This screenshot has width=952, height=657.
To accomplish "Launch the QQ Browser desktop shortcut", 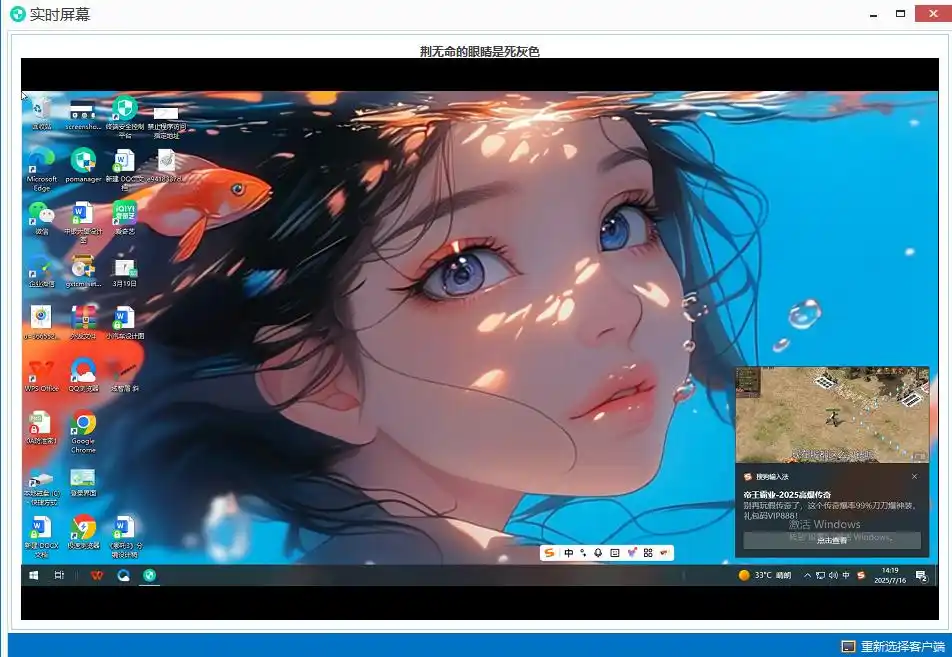I will tap(83, 375).
